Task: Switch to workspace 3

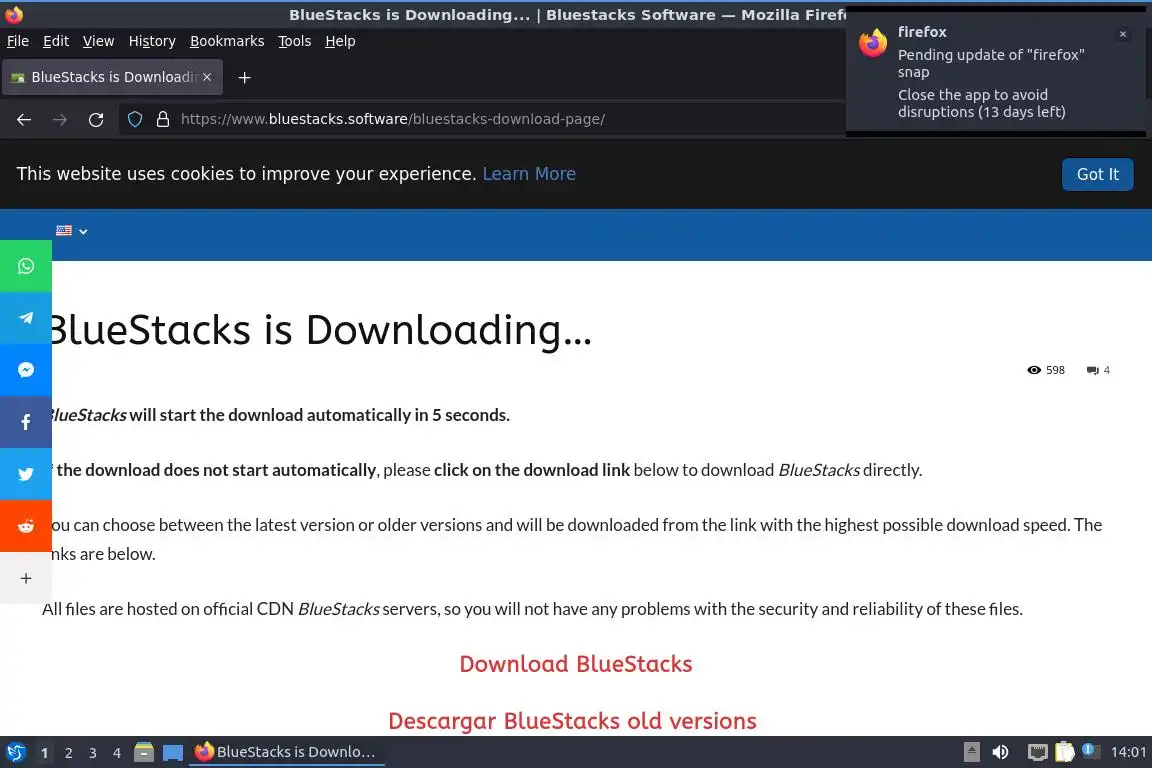Action: 93,753
